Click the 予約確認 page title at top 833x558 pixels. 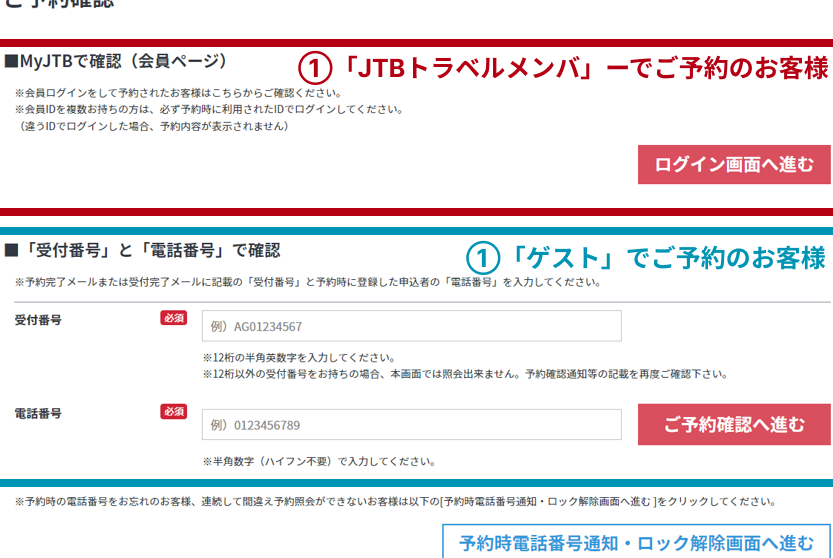[60, 4]
